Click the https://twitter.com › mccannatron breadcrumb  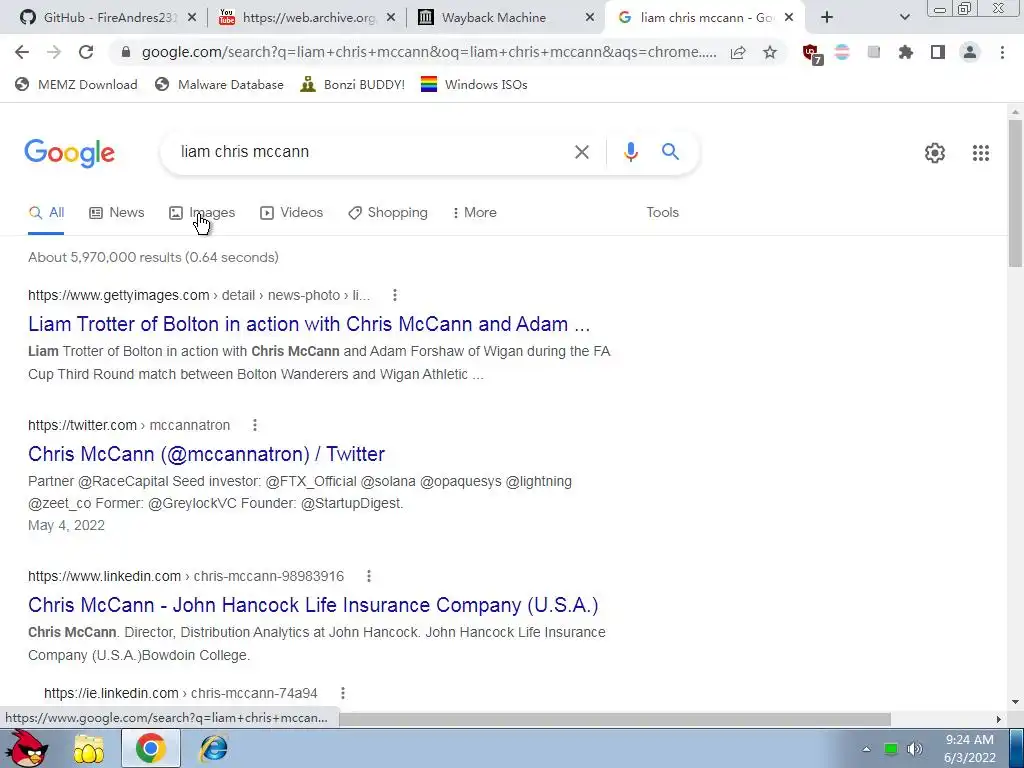tap(129, 425)
